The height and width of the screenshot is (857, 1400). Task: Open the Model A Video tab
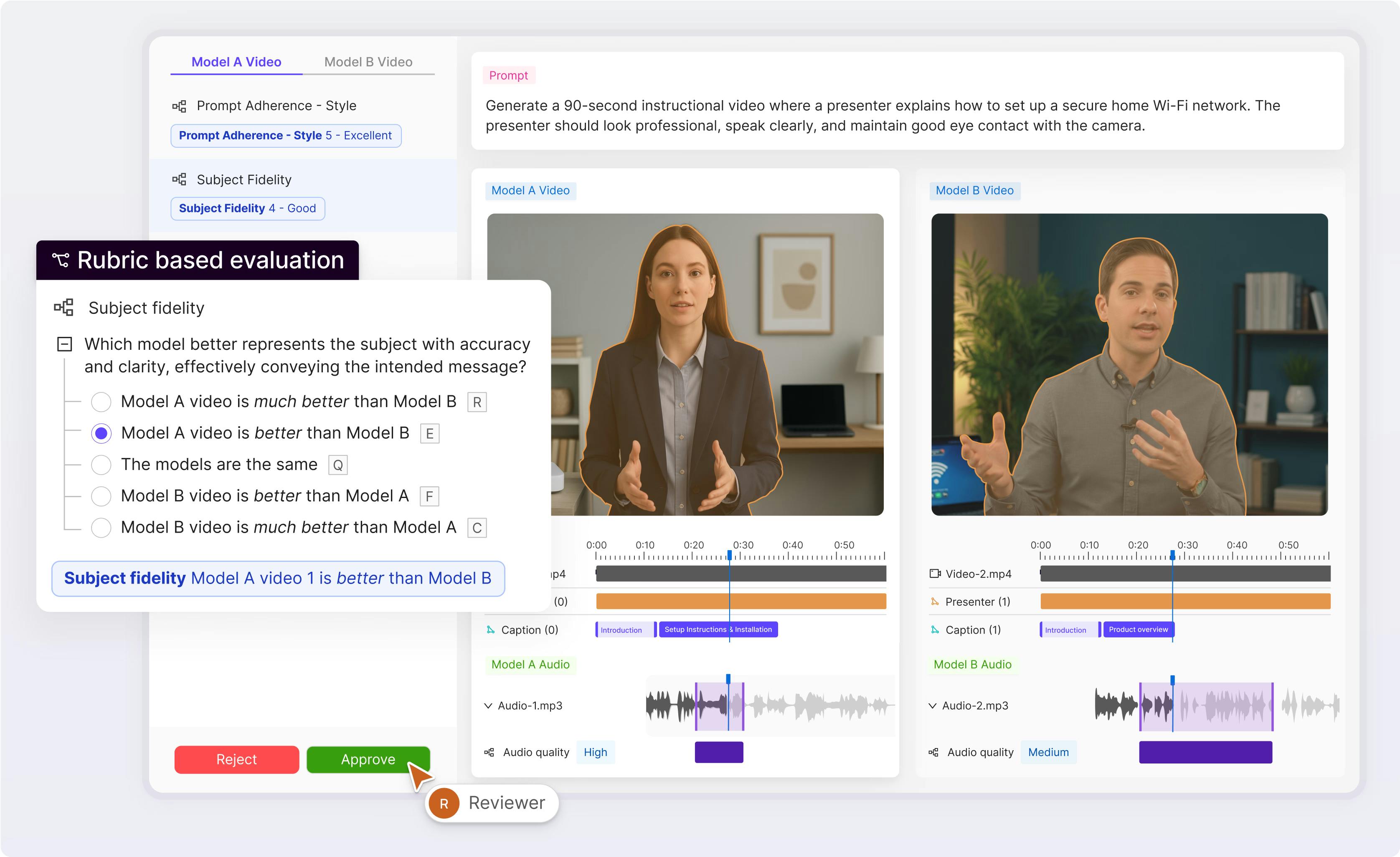coord(236,62)
